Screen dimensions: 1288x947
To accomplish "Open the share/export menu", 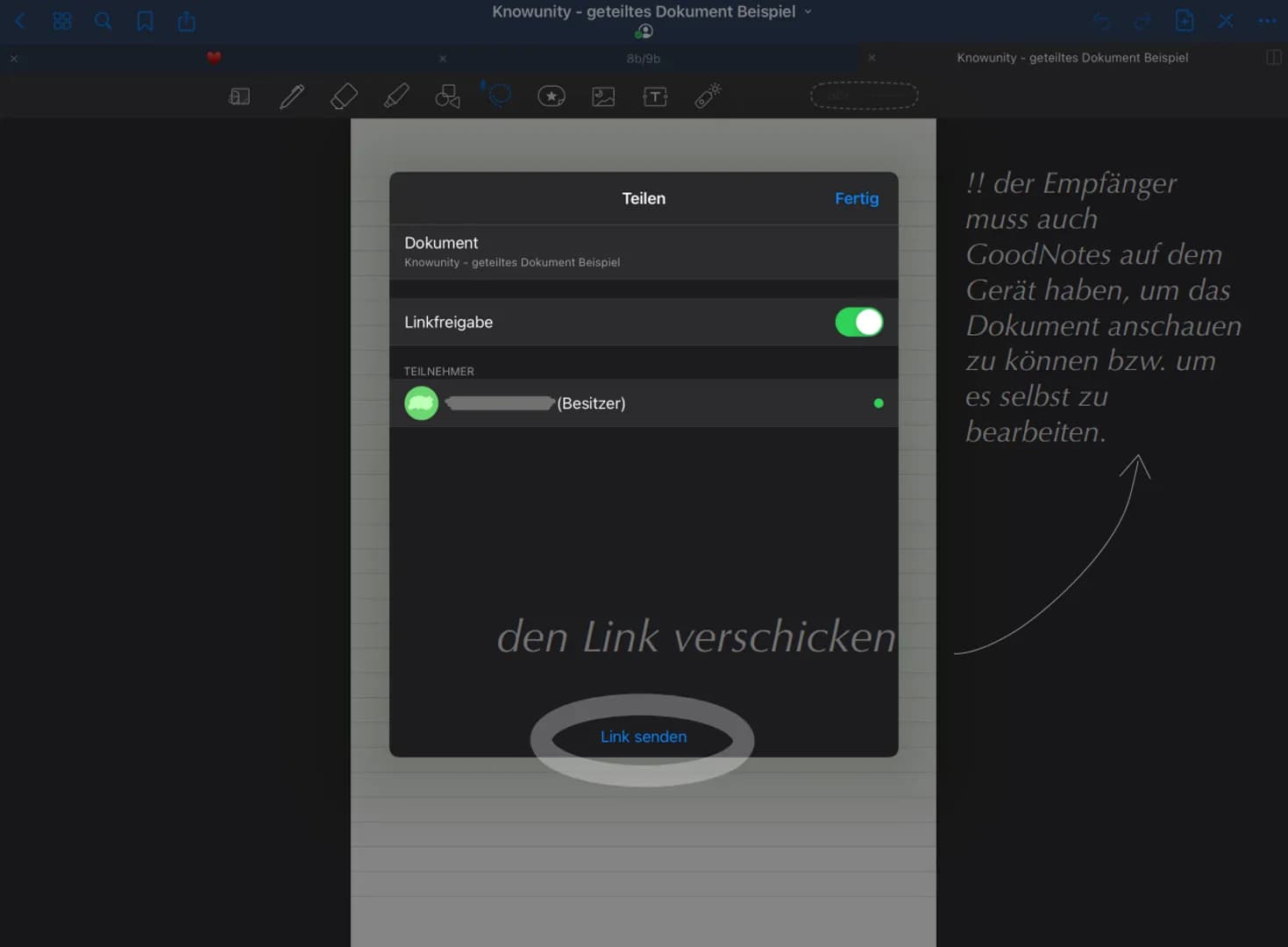I will pos(187,20).
